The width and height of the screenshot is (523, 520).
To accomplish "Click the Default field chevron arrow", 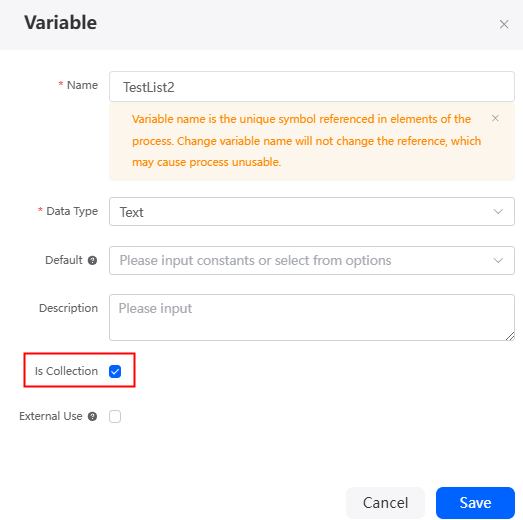I will click(x=498, y=261).
